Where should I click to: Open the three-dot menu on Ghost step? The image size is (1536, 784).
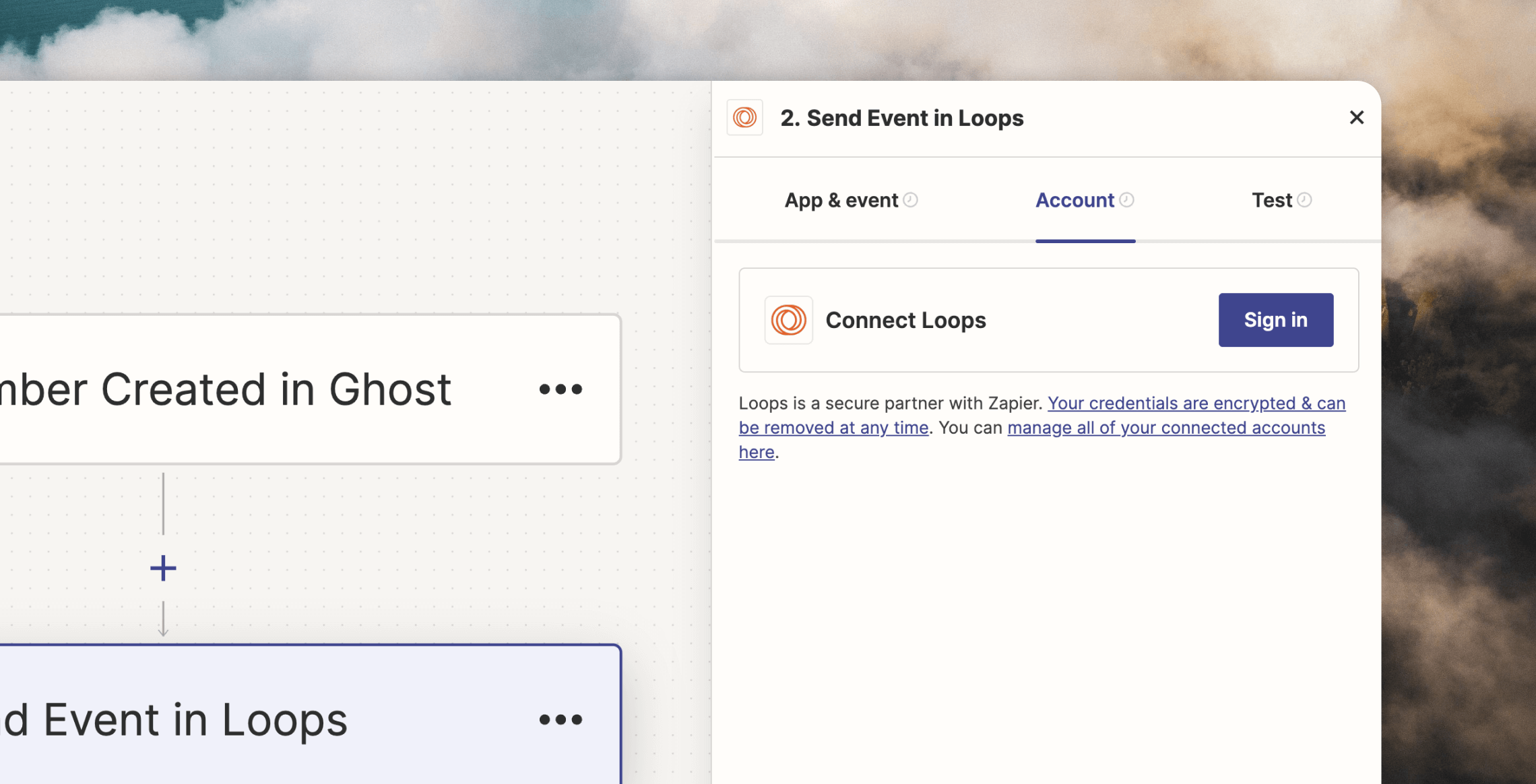tap(561, 389)
